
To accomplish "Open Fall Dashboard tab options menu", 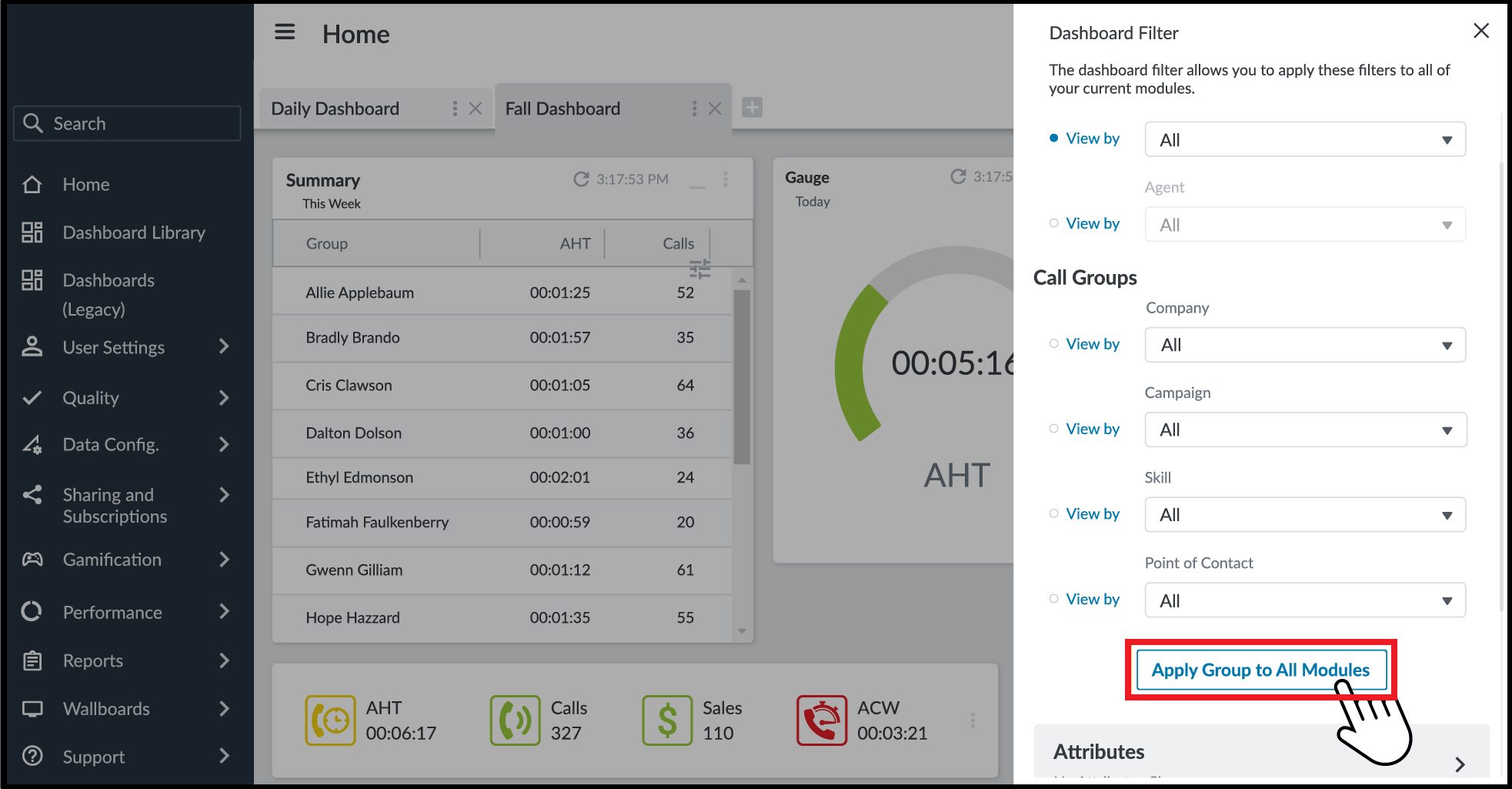I will (x=694, y=109).
